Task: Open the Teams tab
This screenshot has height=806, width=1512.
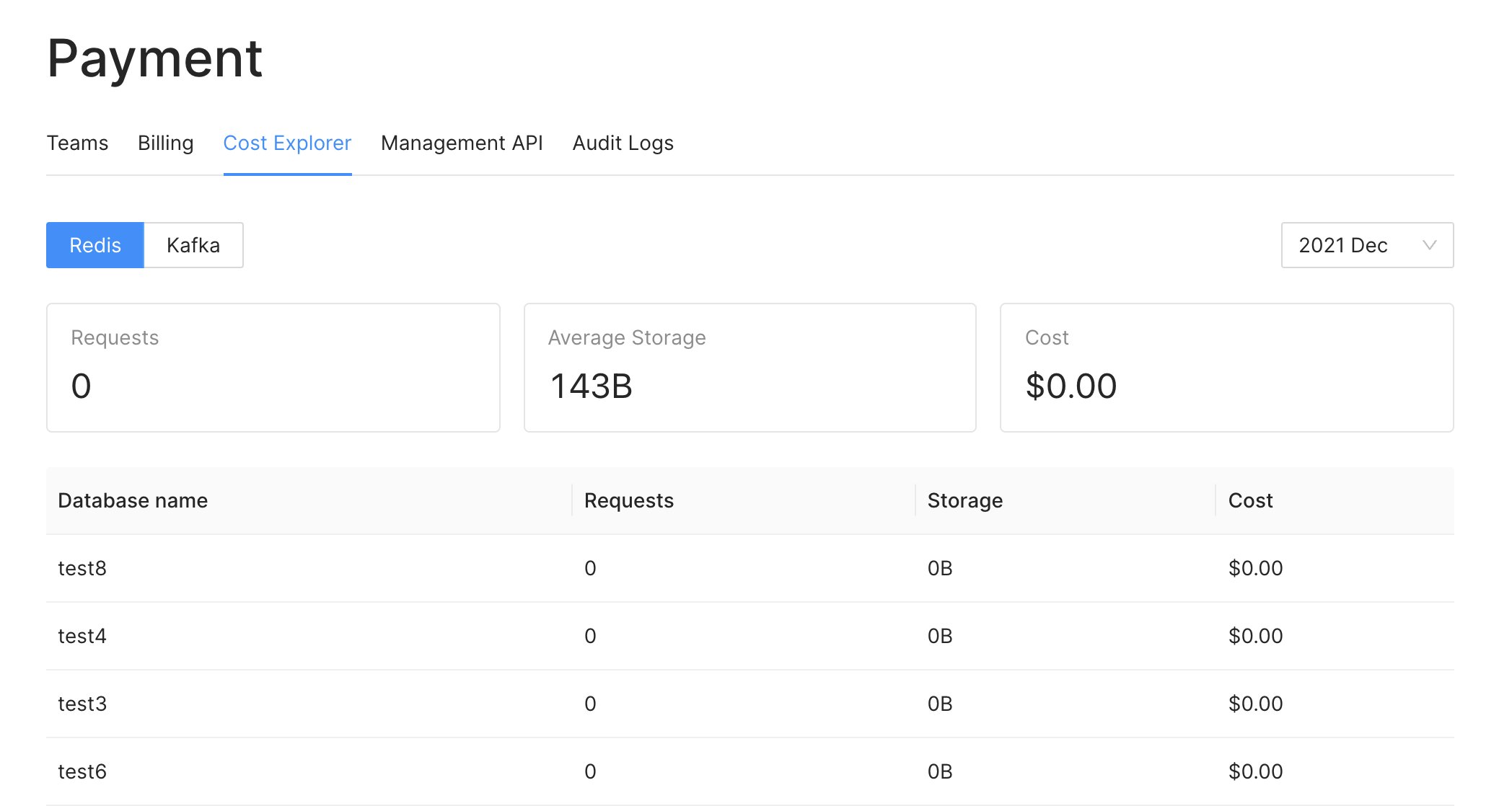Action: tap(77, 143)
